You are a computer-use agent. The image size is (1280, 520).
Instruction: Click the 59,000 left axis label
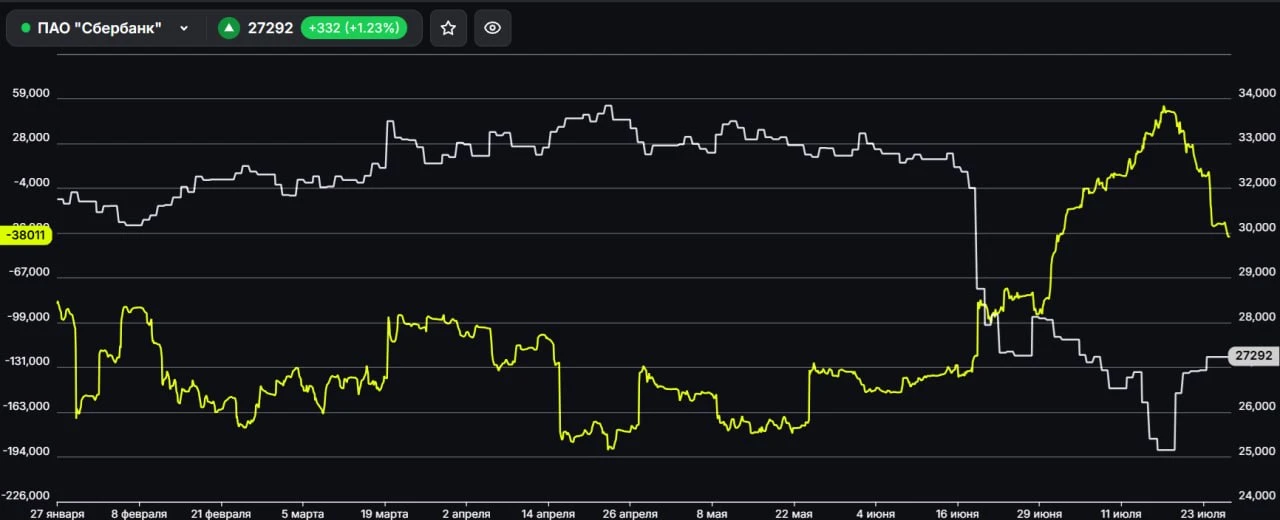click(32, 94)
